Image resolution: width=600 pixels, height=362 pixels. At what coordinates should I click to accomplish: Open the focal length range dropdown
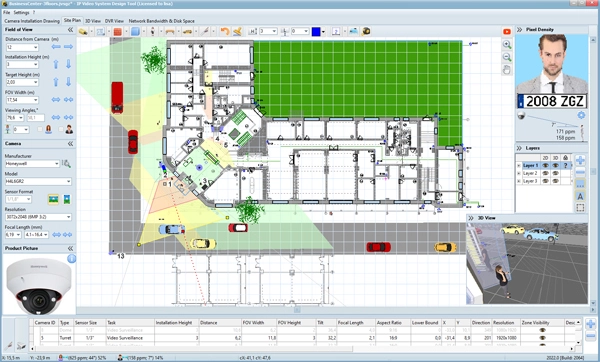click(37, 235)
